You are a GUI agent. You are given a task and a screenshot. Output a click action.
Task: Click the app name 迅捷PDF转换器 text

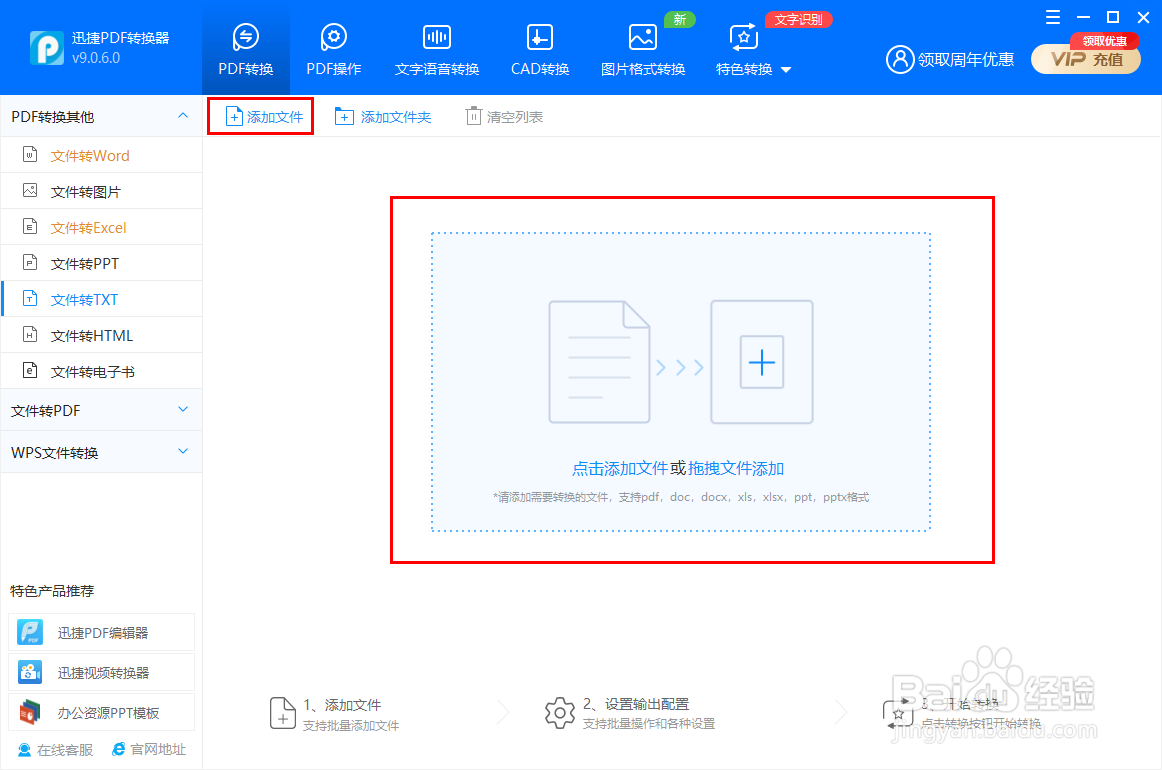[121, 38]
